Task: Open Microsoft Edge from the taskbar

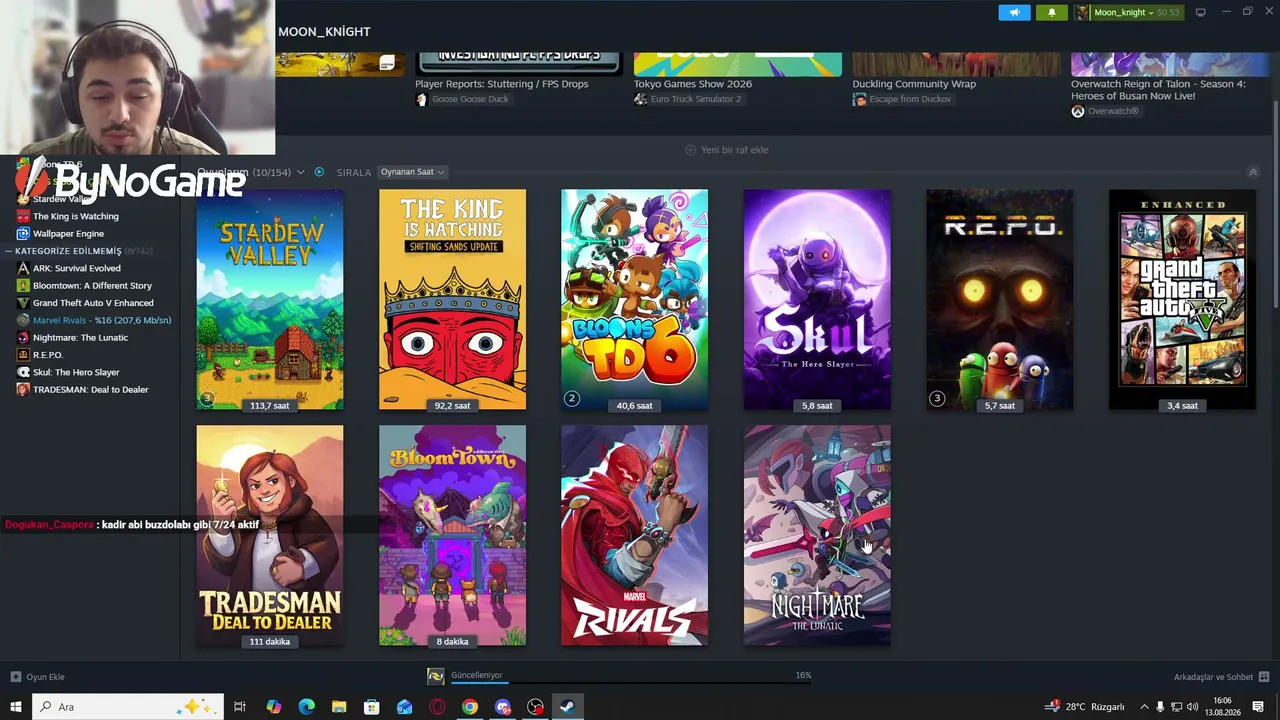Action: point(307,707)
